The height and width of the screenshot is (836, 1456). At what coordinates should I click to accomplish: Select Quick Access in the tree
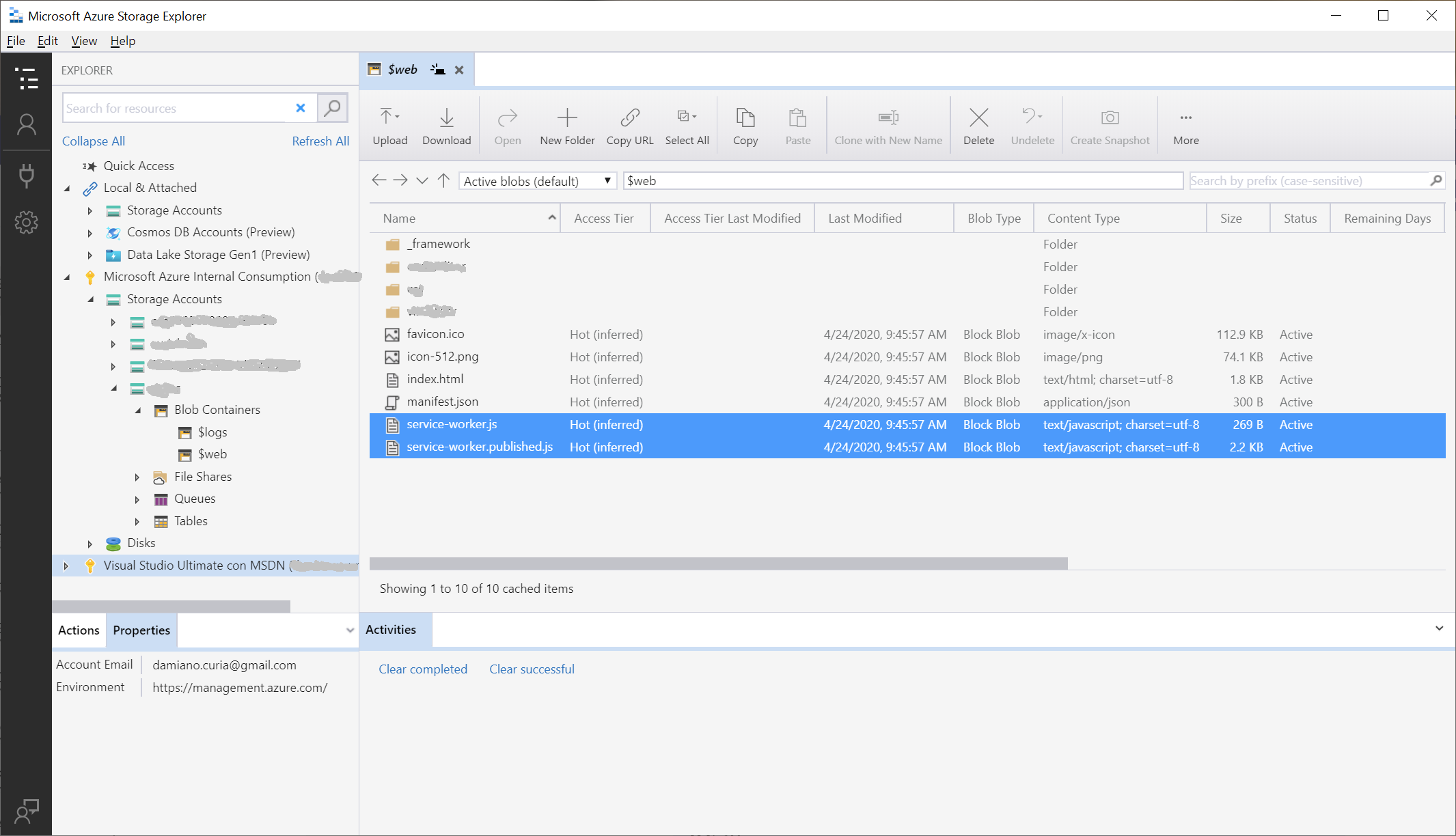click(x=139, y=165)
